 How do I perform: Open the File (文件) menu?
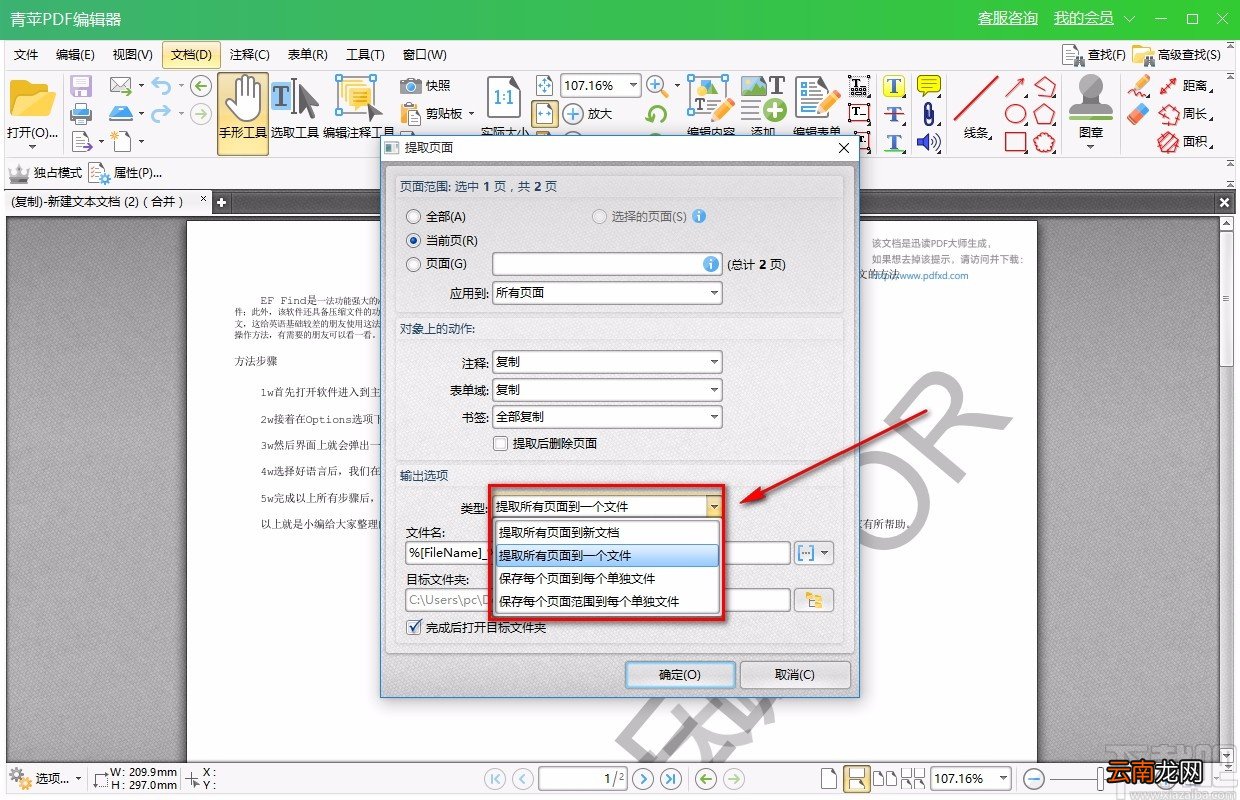click(x=26, y=55)
